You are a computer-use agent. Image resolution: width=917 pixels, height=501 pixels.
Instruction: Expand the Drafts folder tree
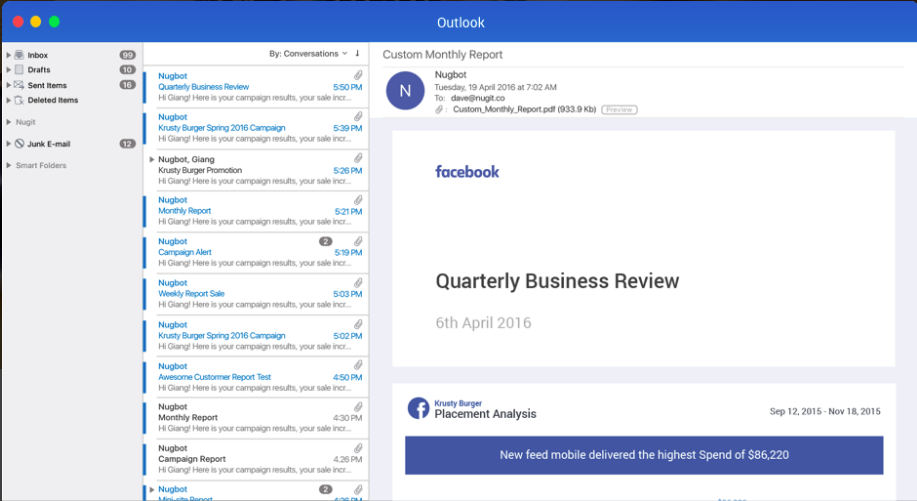coord(8,70)
